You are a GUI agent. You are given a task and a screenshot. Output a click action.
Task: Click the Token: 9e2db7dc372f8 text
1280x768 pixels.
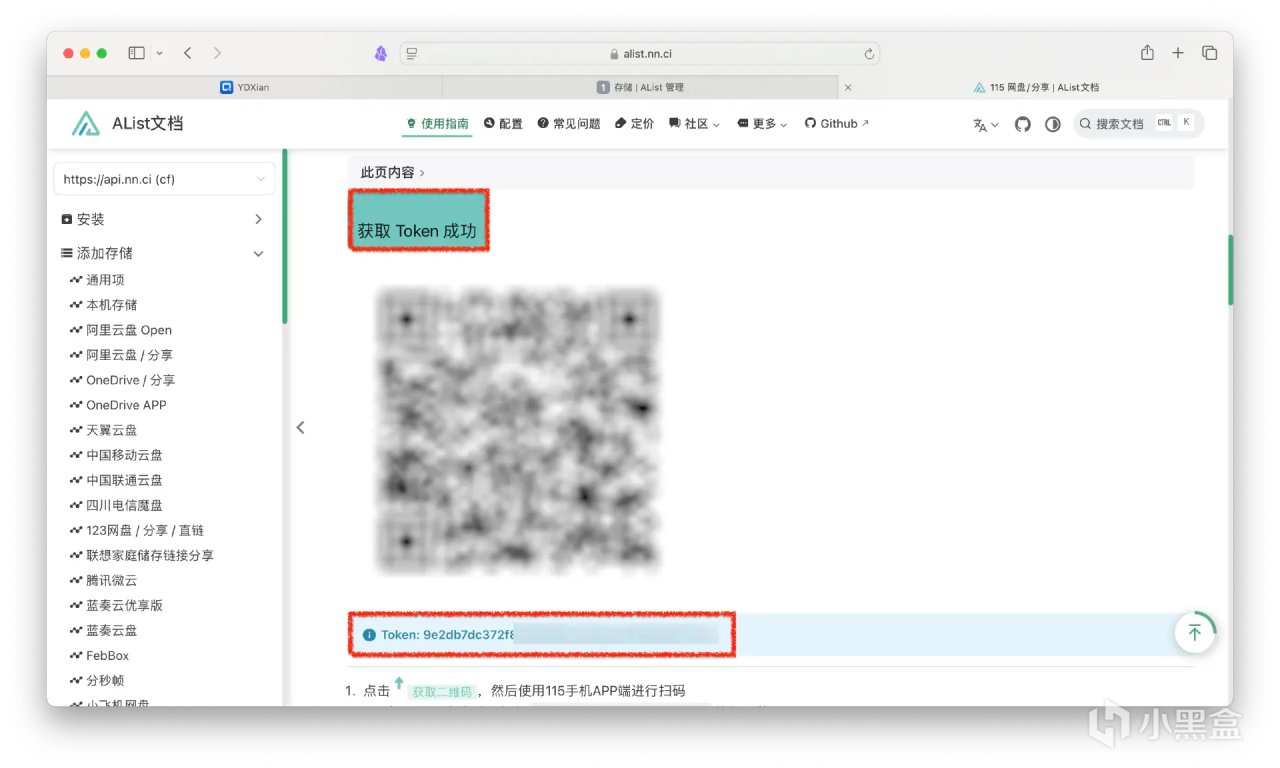coord(447,635)
